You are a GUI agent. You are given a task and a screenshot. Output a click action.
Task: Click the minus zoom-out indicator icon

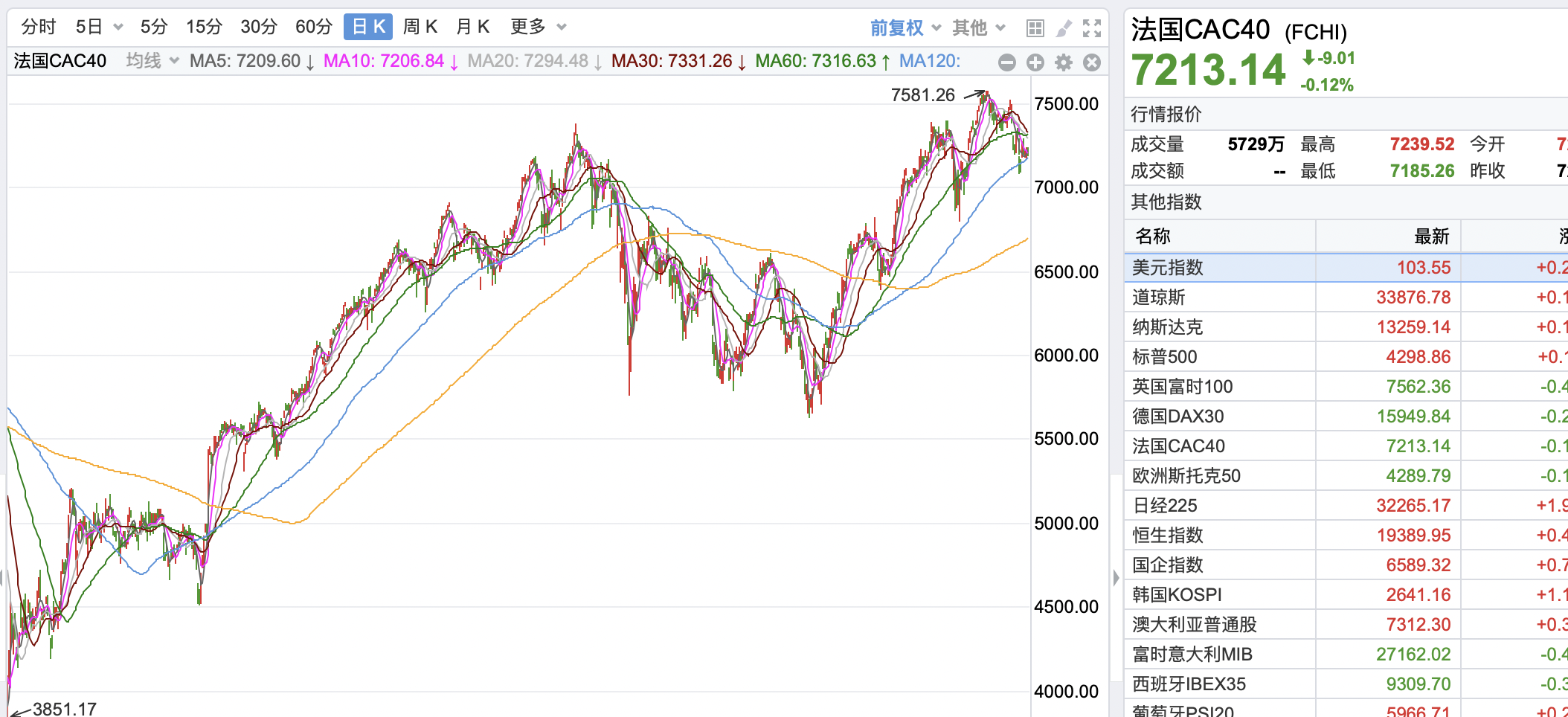point(1007,62)
